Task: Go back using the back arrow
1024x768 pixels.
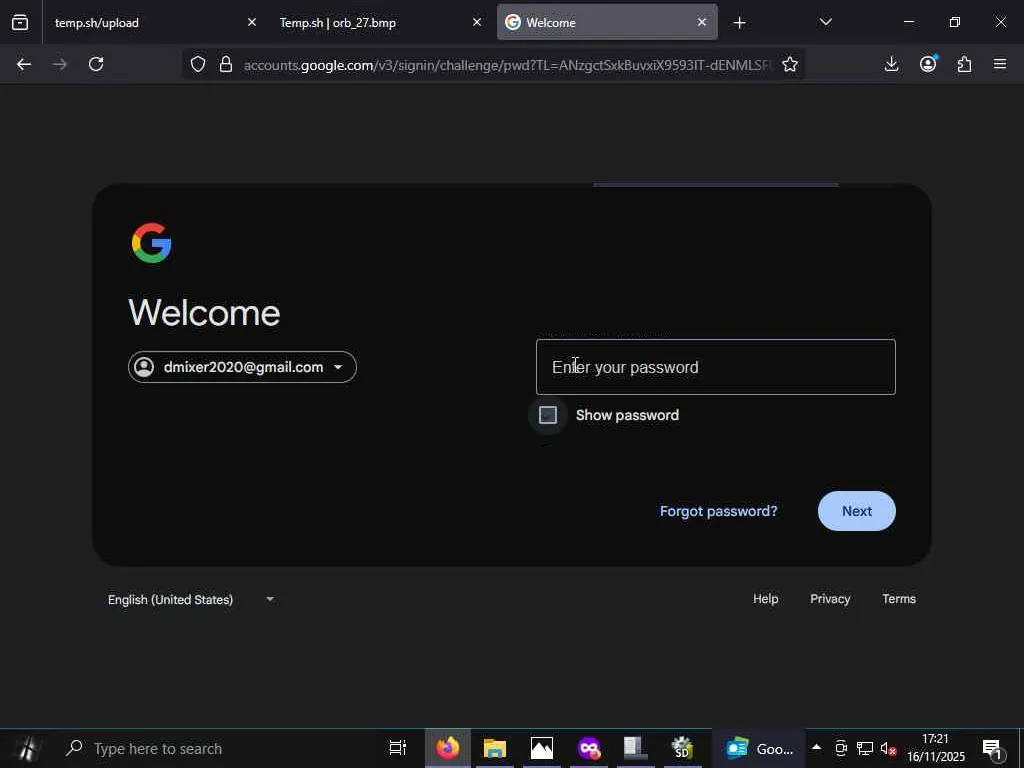Action: point(24,64)
